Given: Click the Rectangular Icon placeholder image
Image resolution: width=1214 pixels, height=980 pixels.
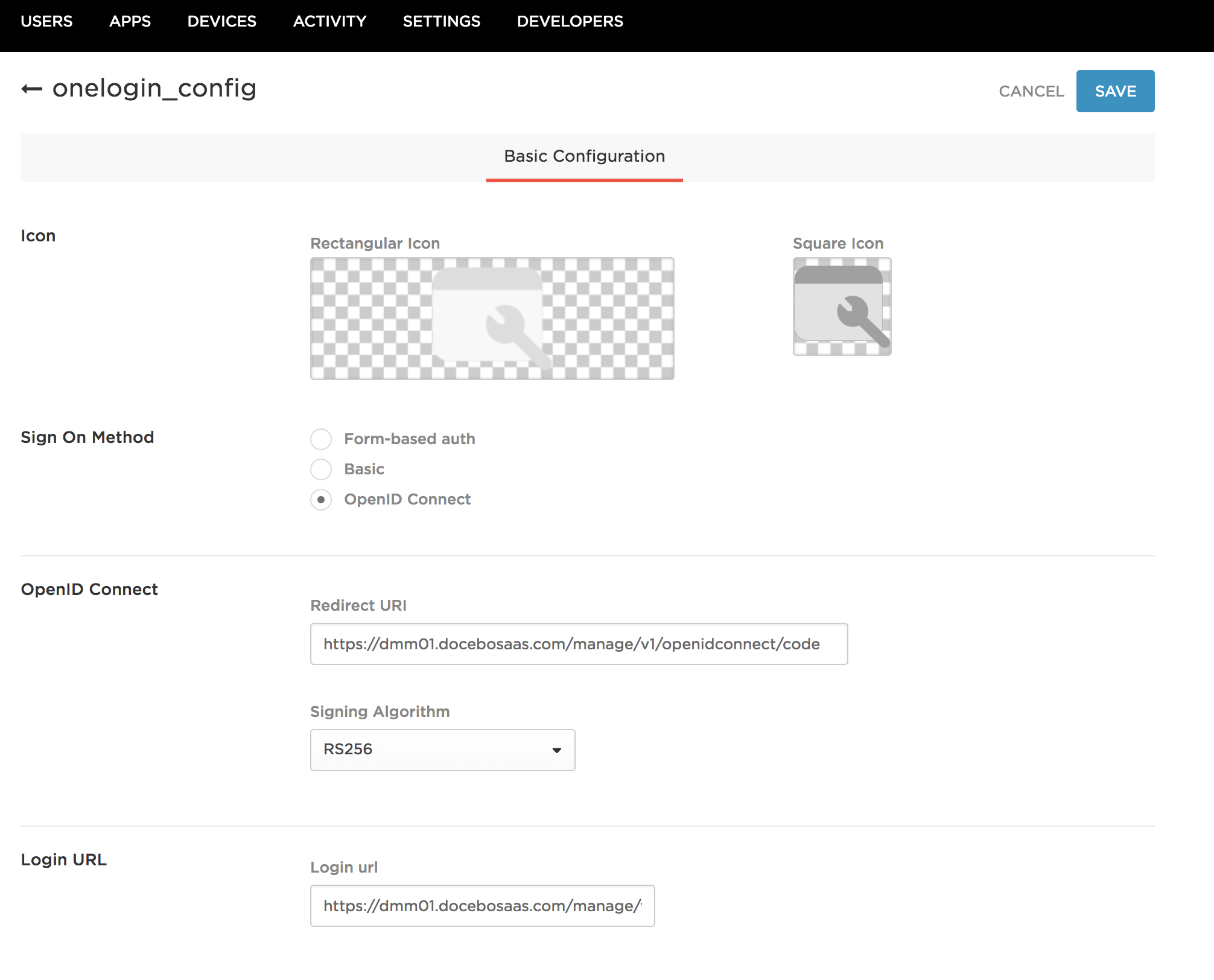Looking at the screenshot, I should (492, 319).
